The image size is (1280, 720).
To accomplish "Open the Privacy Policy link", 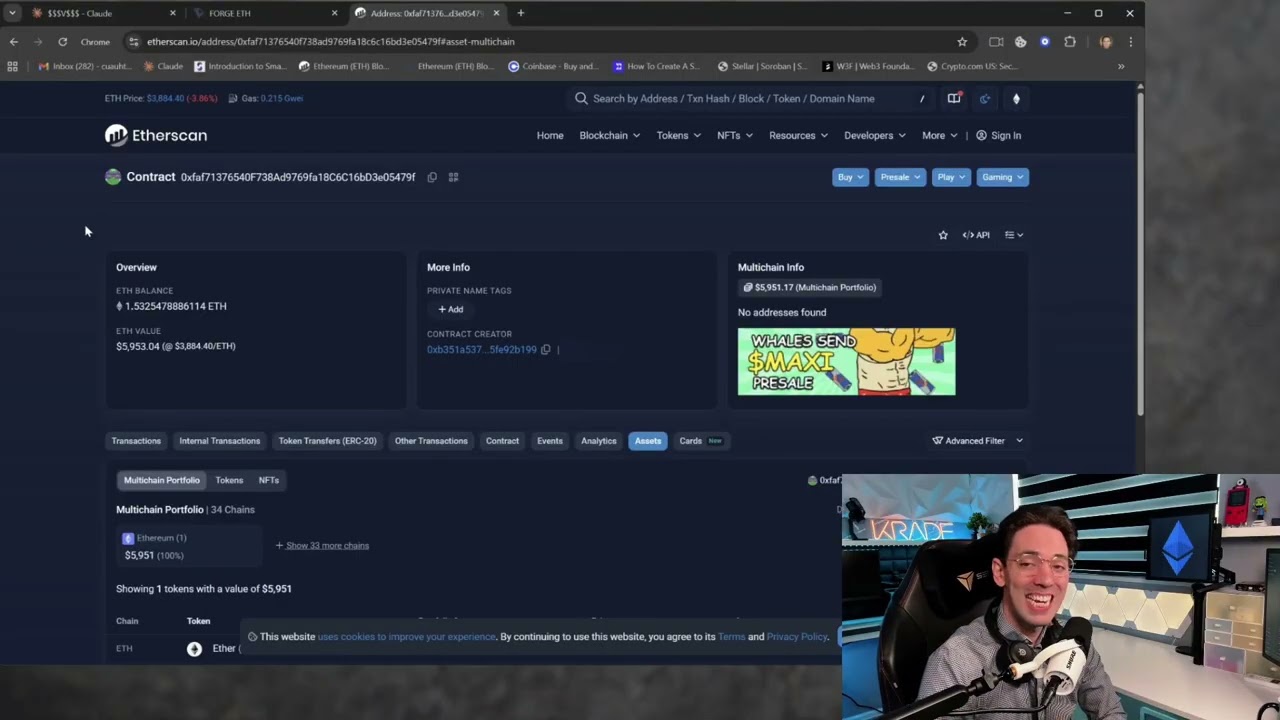I will click(797, 637).
